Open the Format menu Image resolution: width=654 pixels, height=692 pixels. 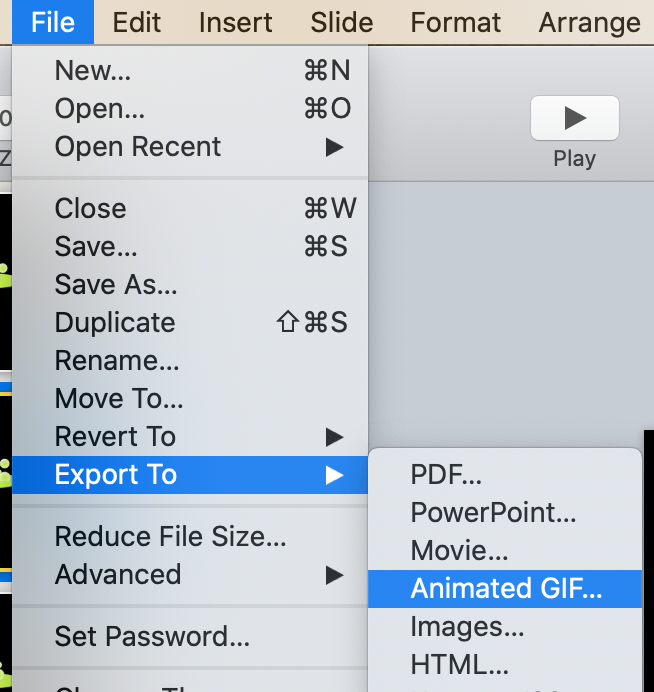456,22
